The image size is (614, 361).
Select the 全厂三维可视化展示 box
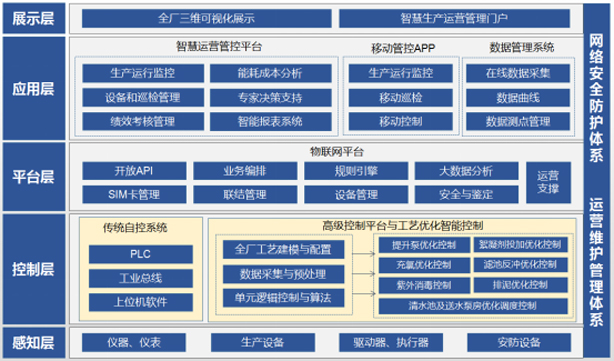[206, 18]
